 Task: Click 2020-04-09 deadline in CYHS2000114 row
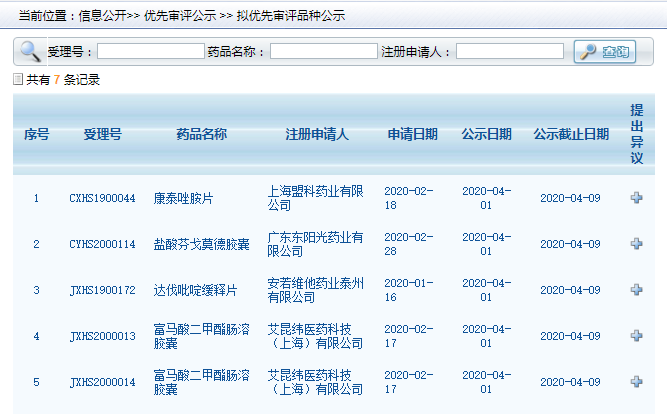570,244
